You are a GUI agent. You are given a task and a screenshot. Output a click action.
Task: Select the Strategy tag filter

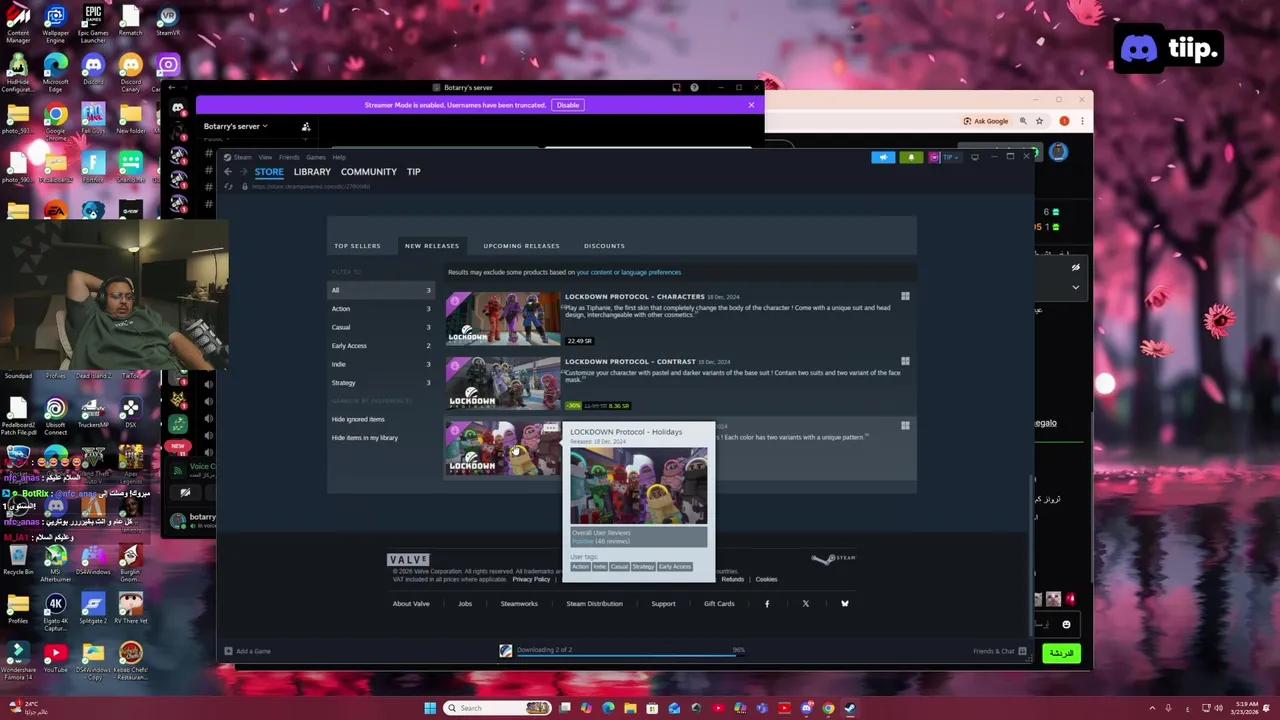(x=381, y=383)
